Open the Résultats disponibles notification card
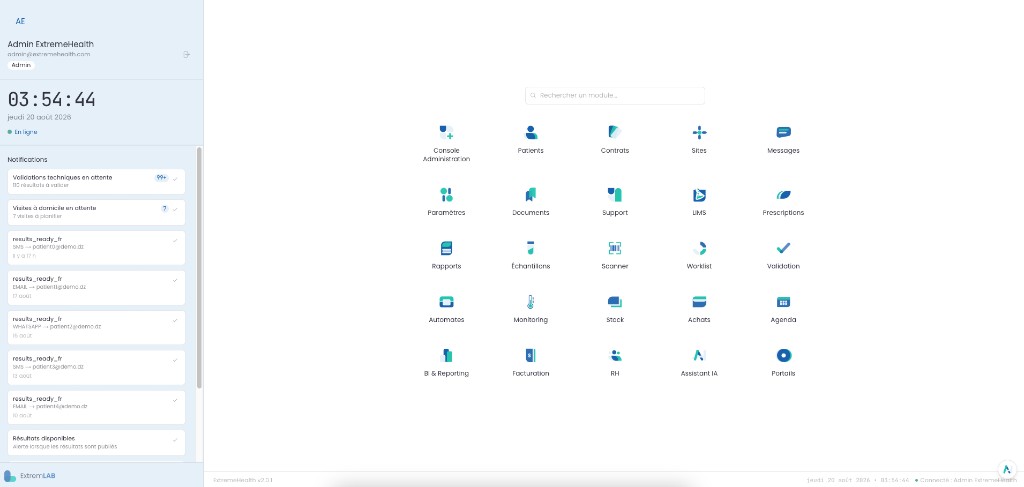This screenshot has height=487, width=1024. coord(97,443)
